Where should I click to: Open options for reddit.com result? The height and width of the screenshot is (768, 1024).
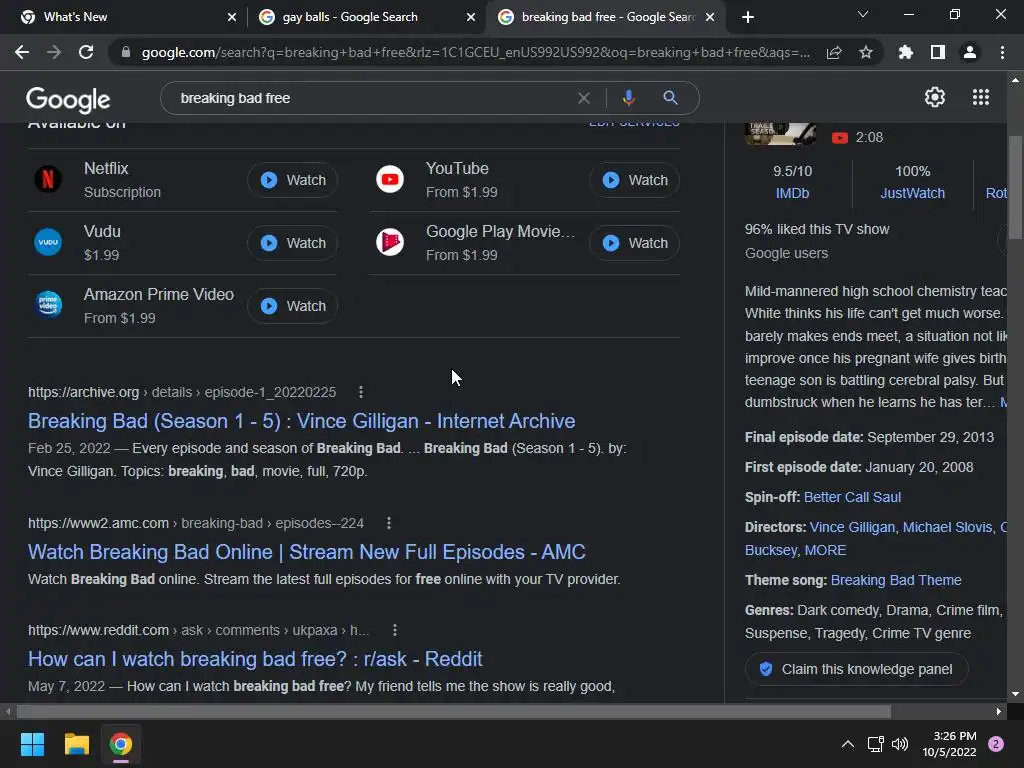click(394, 630)
